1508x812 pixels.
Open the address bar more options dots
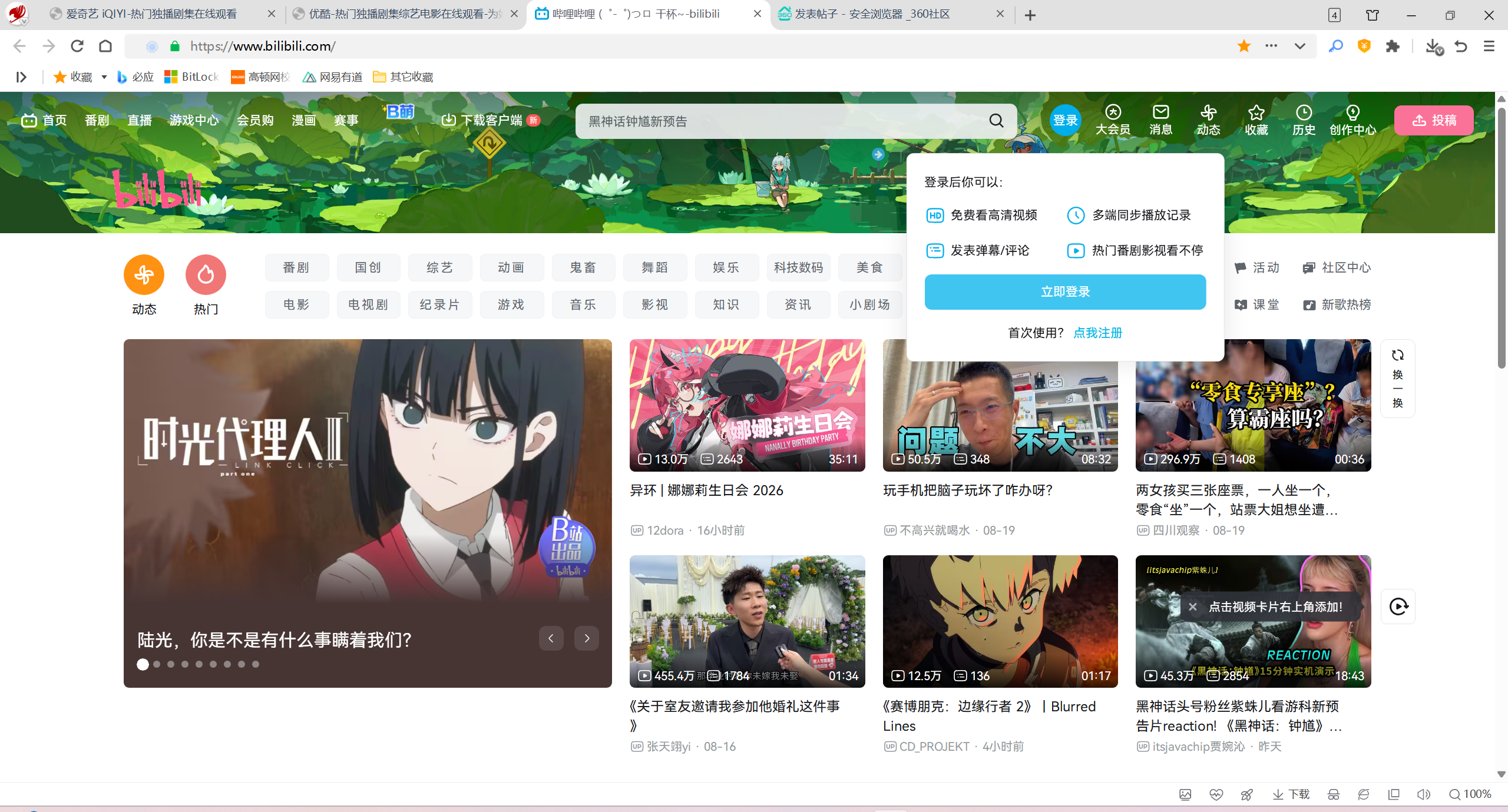click(1271, 46)
